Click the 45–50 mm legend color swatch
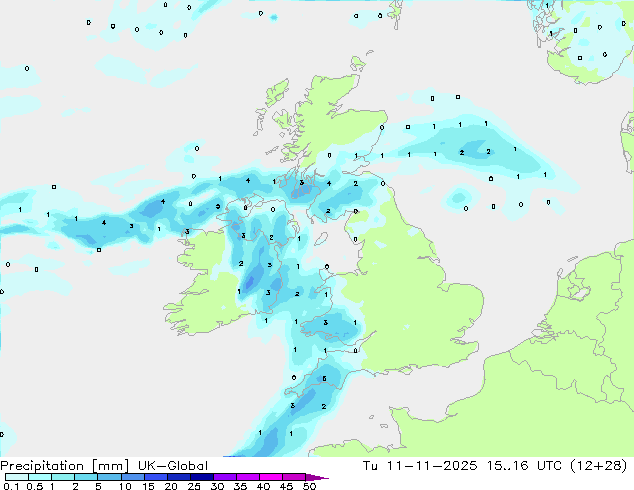 (x=294, y=477)
